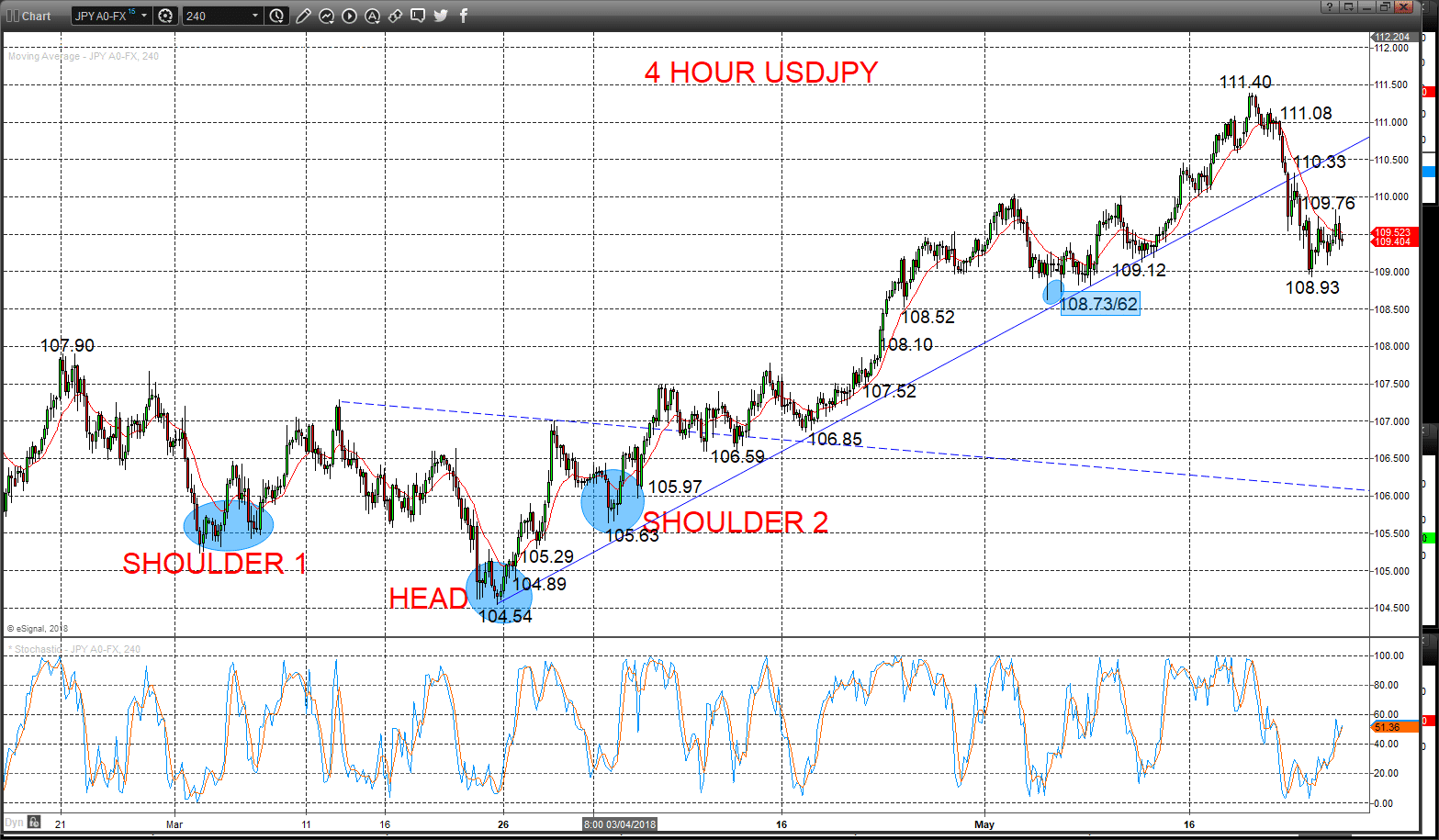
Task: Click the 108.93 price label
Action: (1312, 287)
